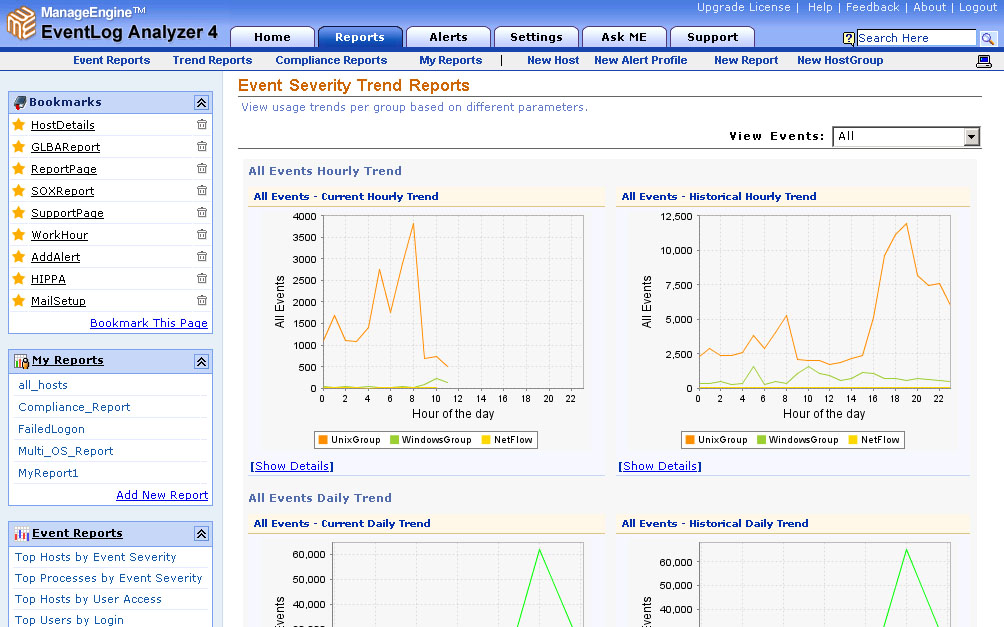Click New Alert Profile link

640,60
